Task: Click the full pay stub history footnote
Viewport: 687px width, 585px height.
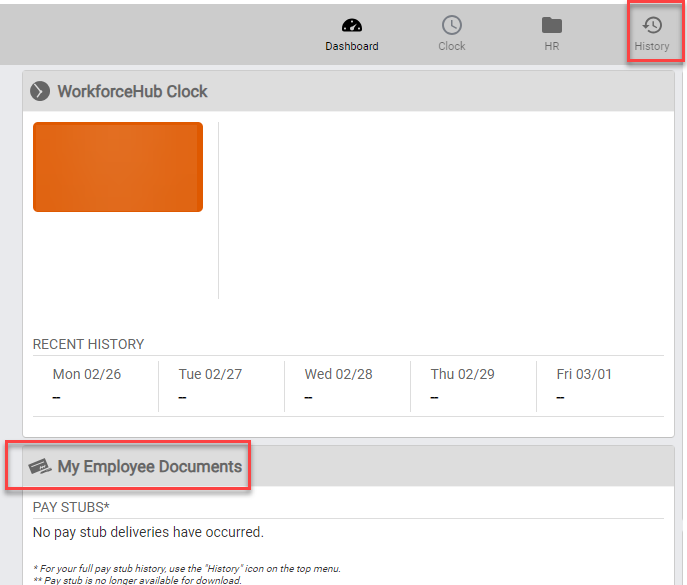Action: click(x=187, y=568)
